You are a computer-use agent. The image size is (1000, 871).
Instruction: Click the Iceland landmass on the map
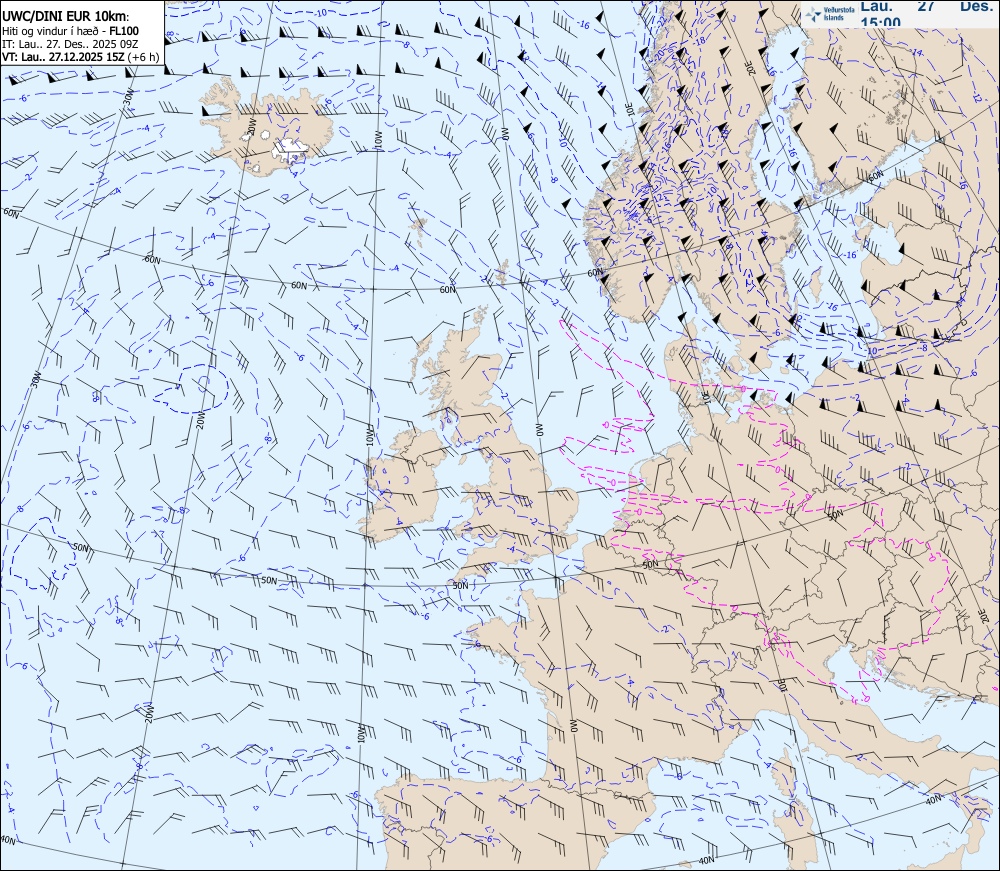click(266, 126)
